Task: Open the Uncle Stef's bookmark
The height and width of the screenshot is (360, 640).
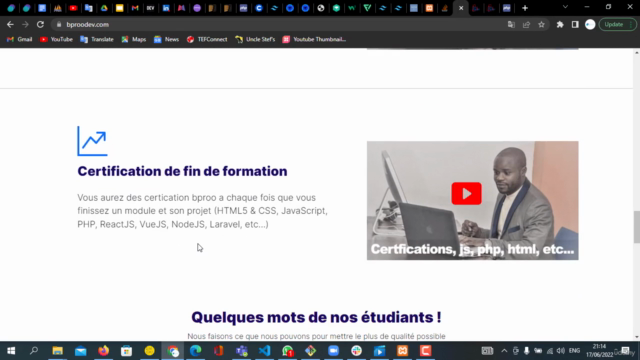Action: [255, 39]
